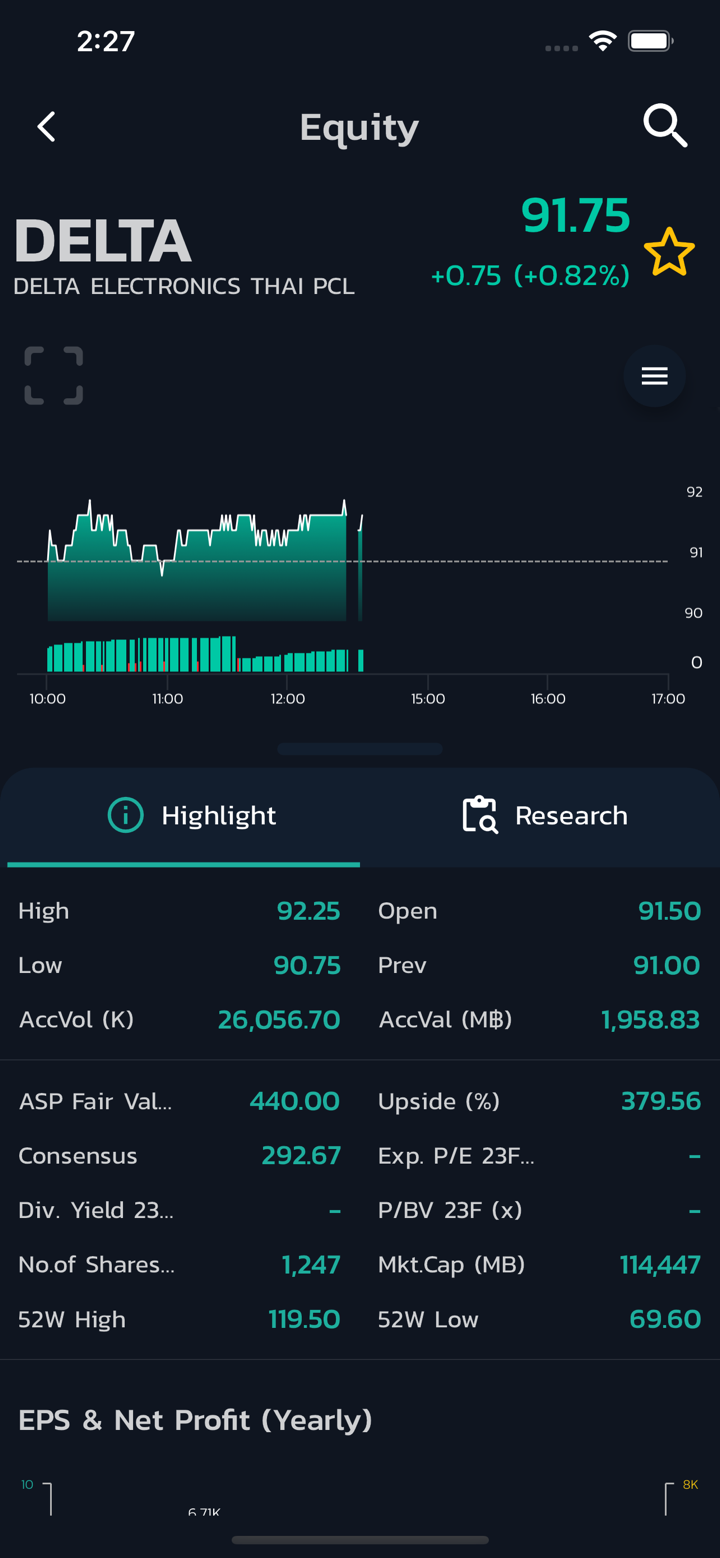Open the chart hamburger menu
Screen dimensions: 720x1558
click(x=654, y=376)
